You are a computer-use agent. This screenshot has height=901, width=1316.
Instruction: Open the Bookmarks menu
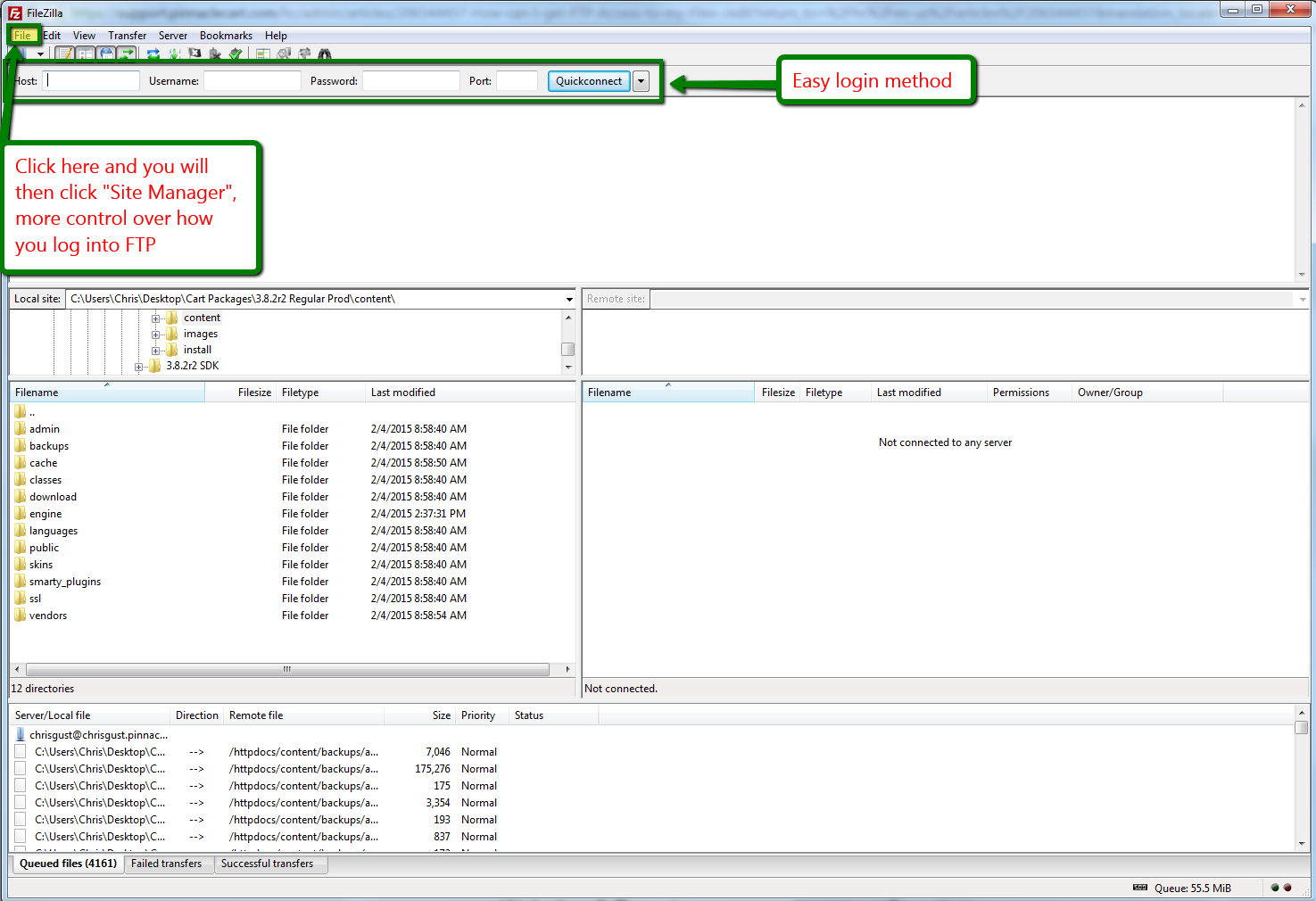226,36
